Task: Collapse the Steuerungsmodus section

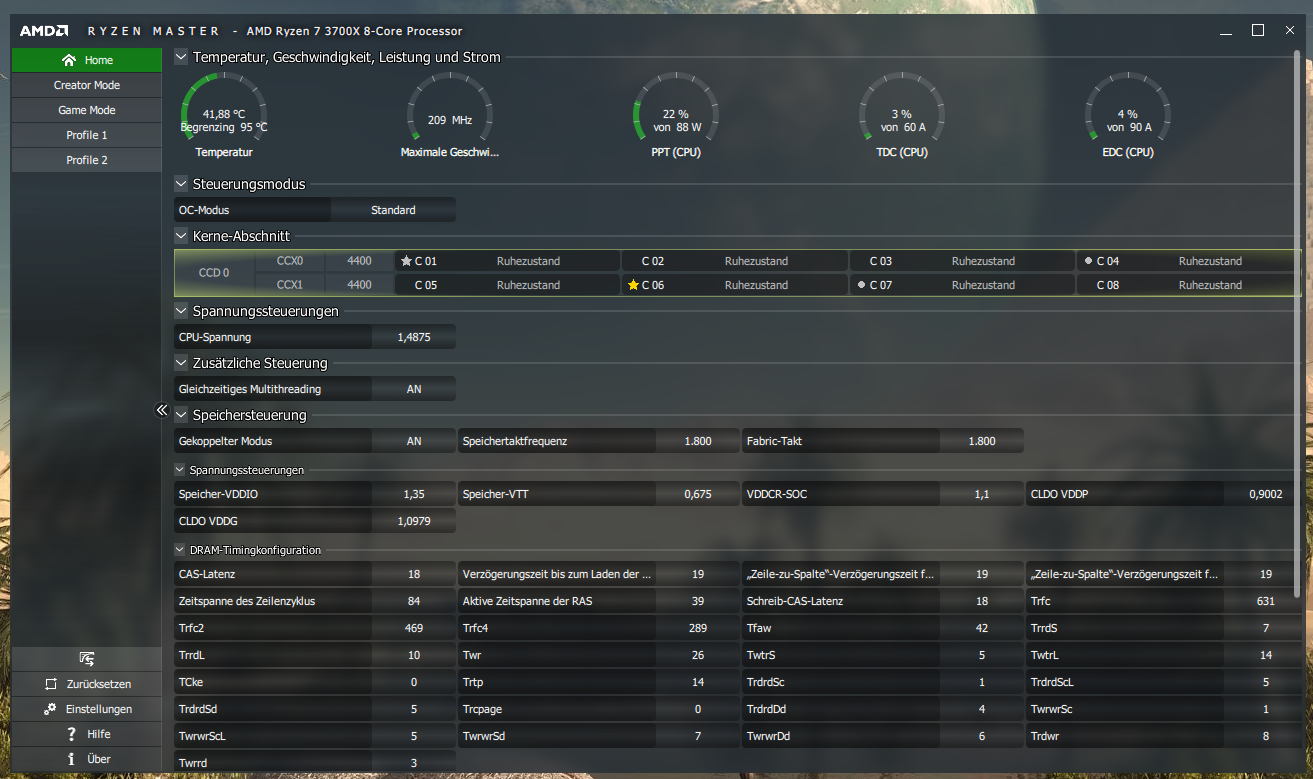Action: click(x=181, y=184)
